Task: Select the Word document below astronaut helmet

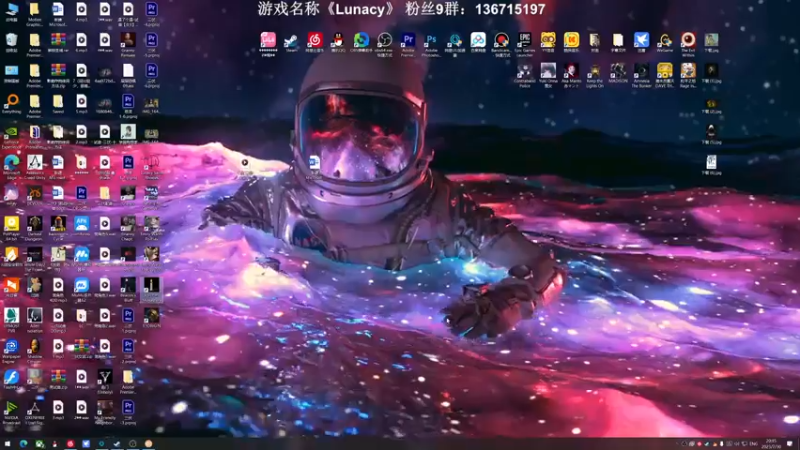Action: pyautogui.click(x=314, y=167)
